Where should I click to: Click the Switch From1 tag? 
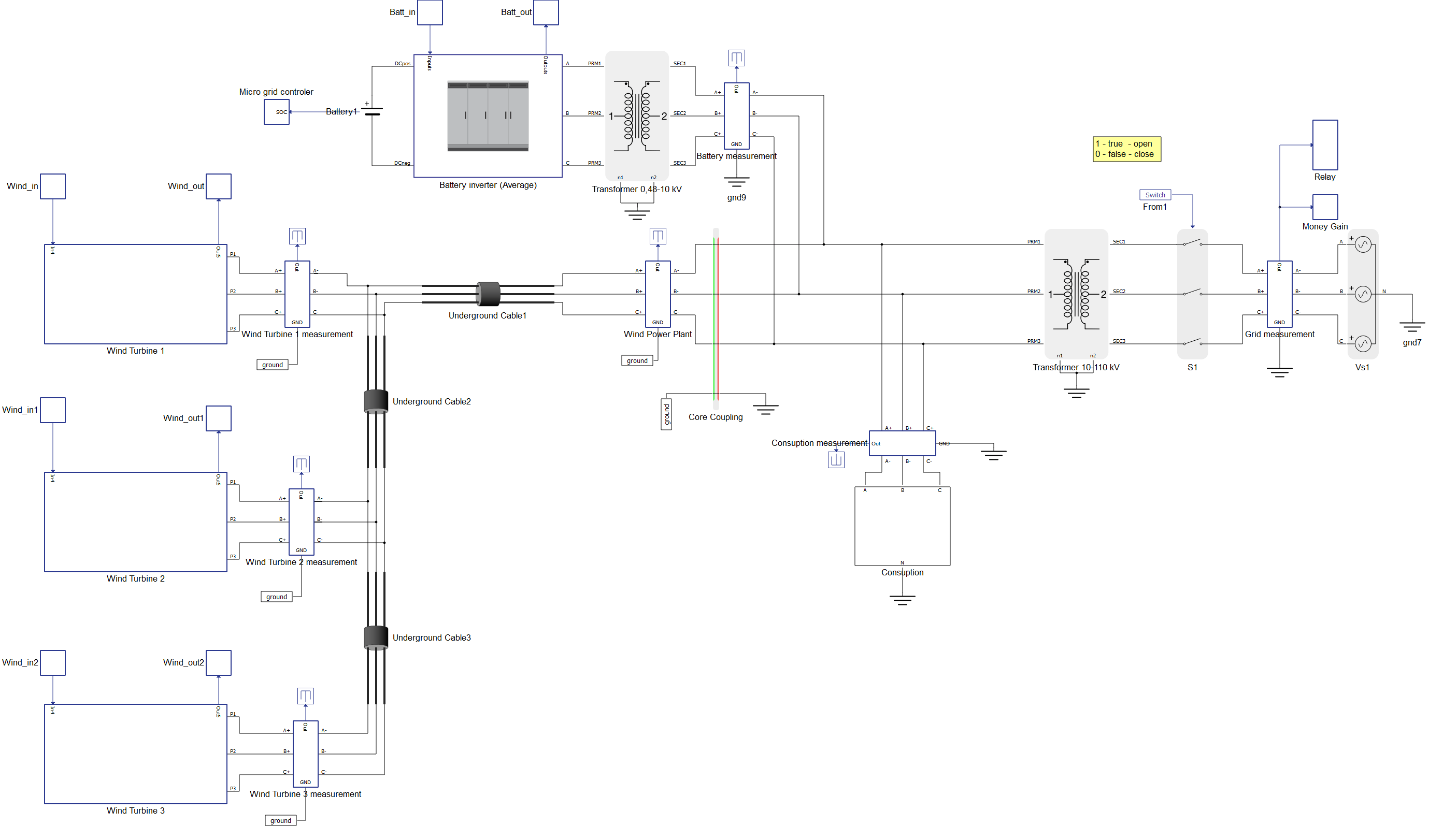[1155, 194]
